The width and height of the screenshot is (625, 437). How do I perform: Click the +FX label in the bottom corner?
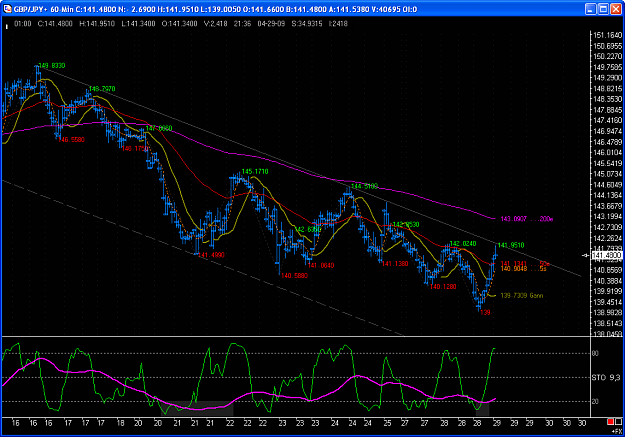617,431
